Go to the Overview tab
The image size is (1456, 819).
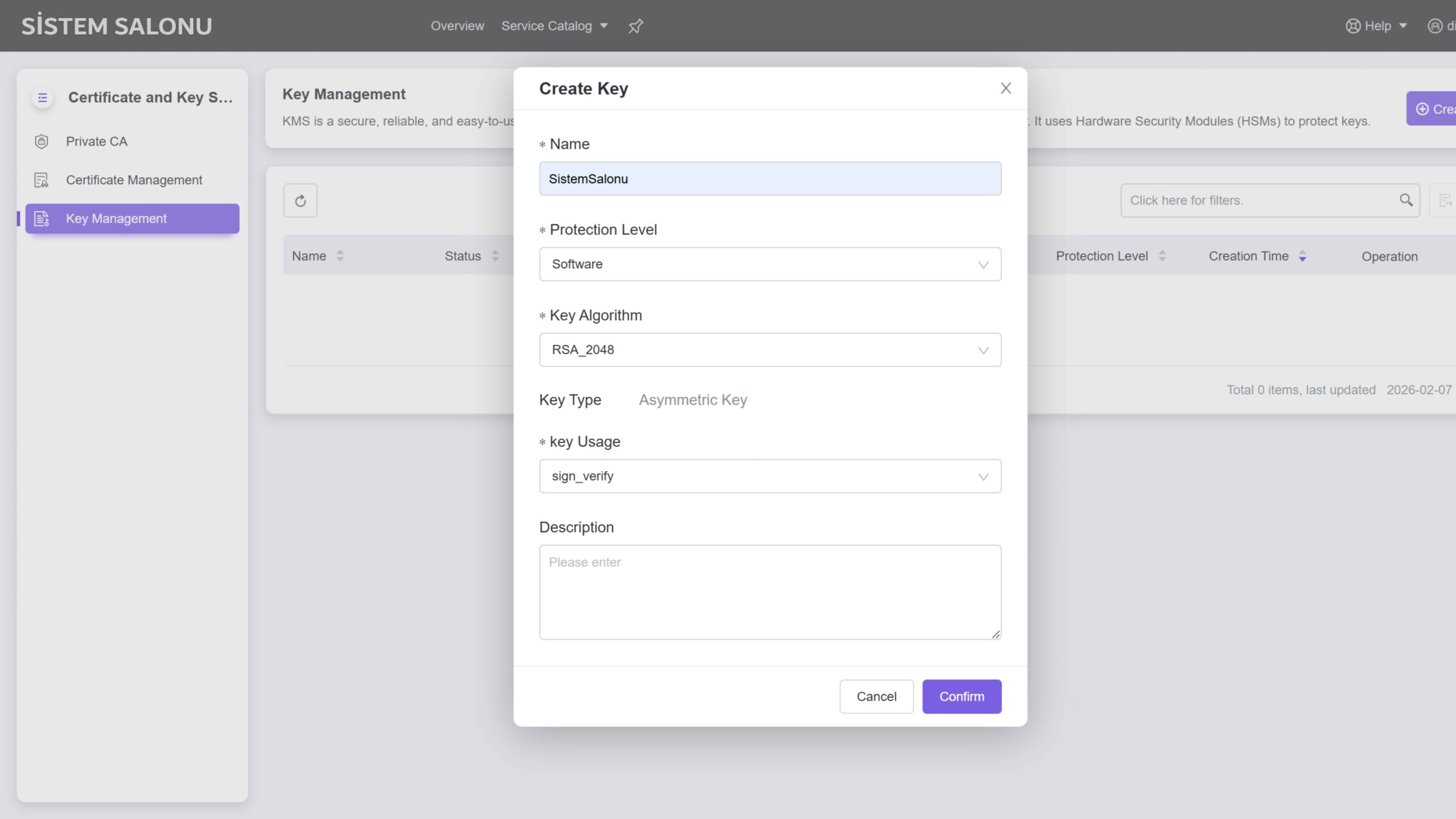[457, 26]
